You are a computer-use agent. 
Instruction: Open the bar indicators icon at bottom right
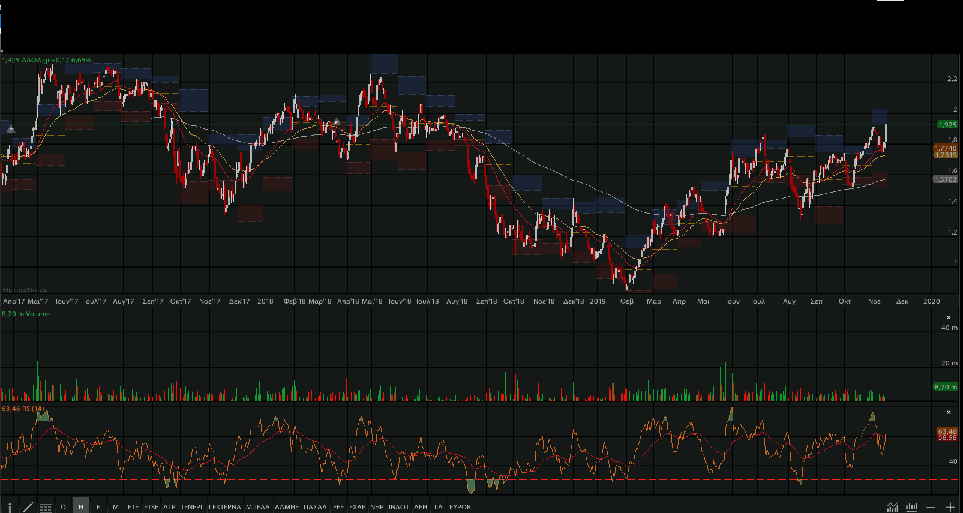click(910, 507)
